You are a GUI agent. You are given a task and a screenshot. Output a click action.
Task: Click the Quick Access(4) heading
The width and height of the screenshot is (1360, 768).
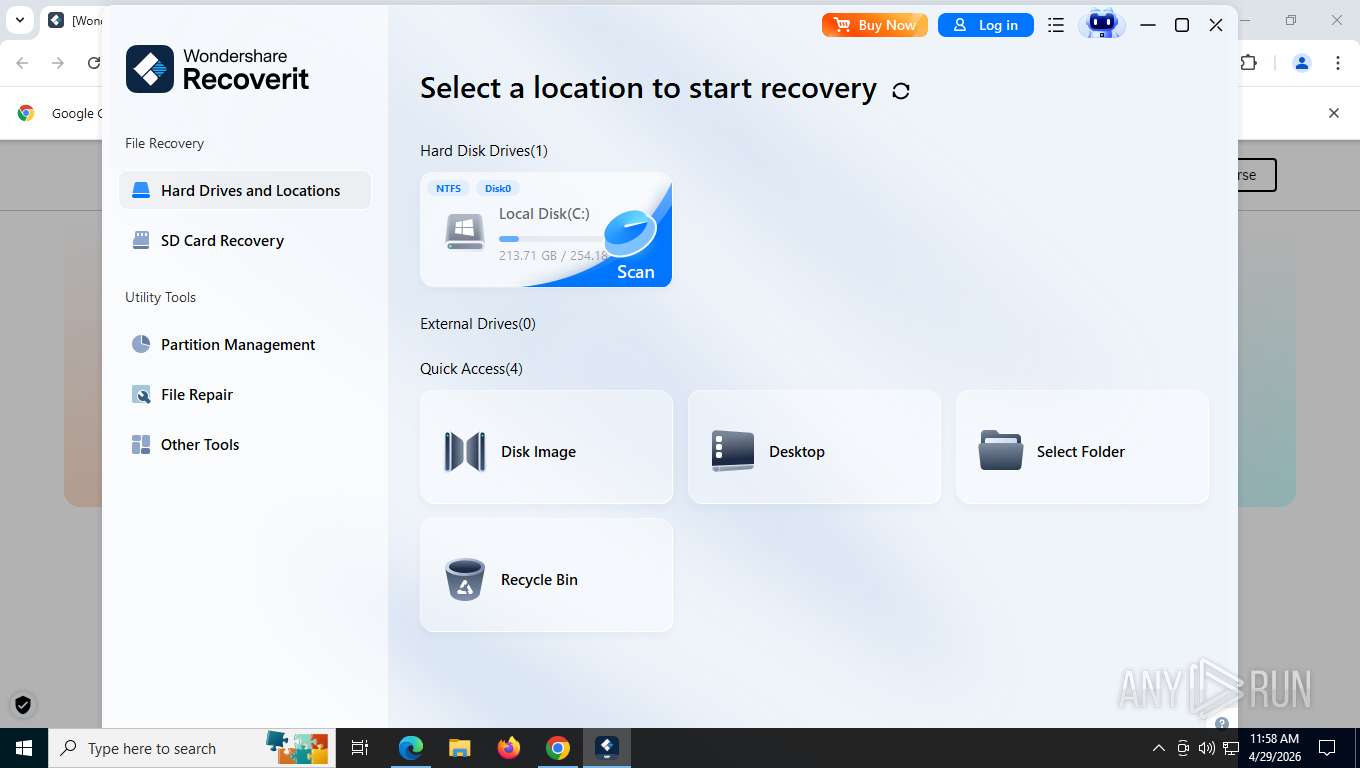click(x=471, y=369)
